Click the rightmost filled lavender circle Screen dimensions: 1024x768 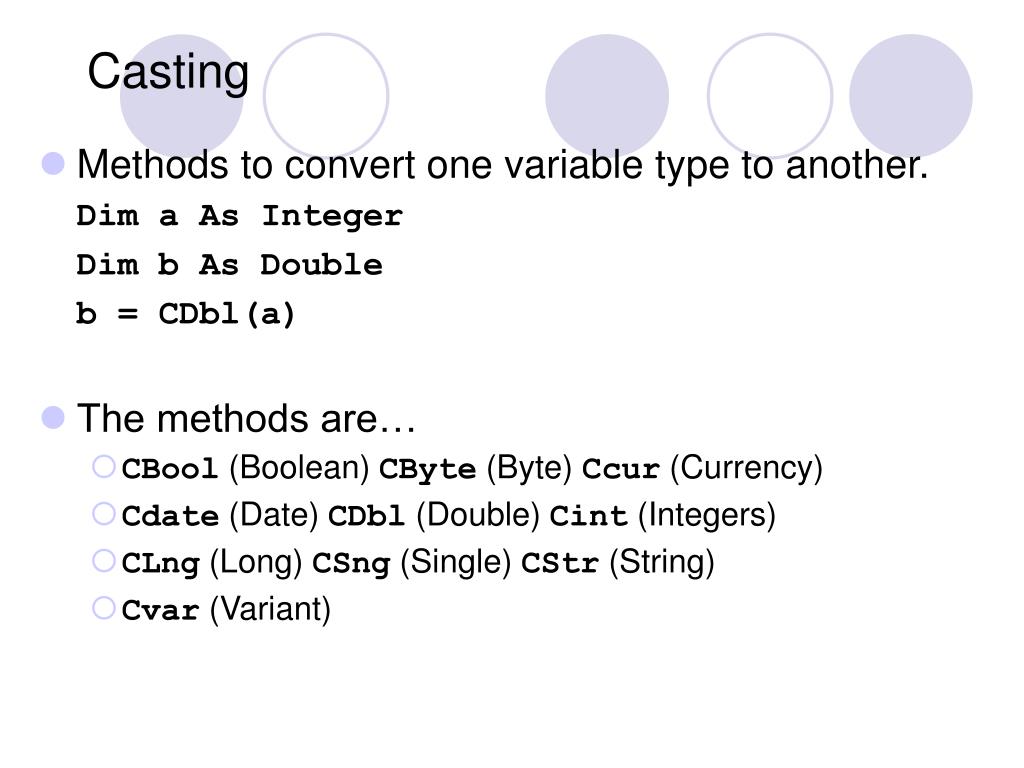pos(910,95)
